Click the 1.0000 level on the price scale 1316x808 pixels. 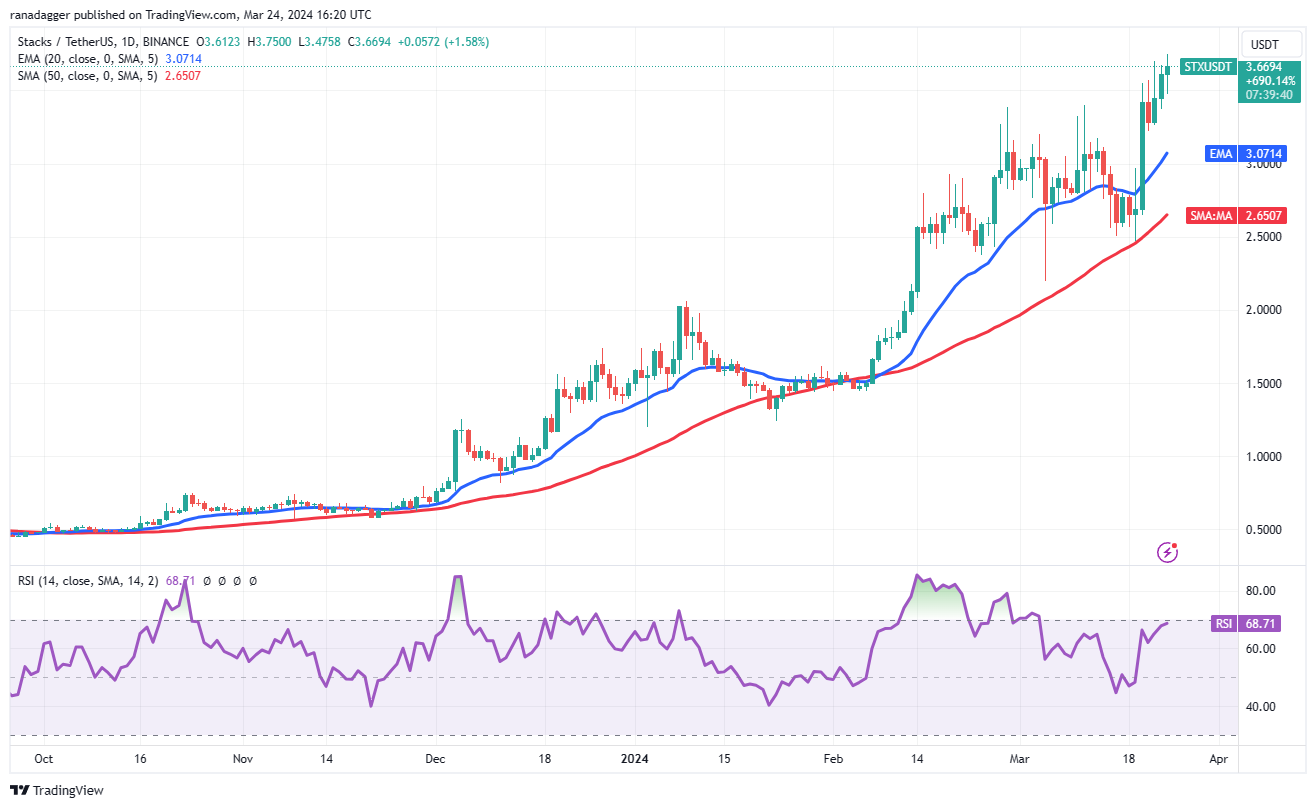(x=1262, y=457)
